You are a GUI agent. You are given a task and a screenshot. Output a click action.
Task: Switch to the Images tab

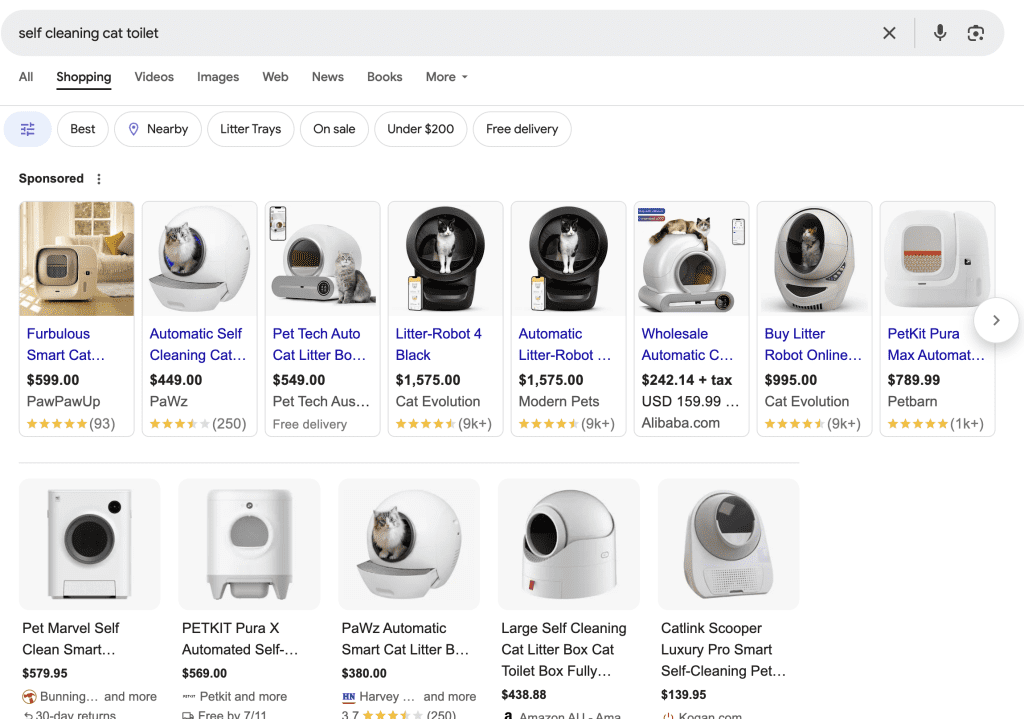tap(218, 77)
